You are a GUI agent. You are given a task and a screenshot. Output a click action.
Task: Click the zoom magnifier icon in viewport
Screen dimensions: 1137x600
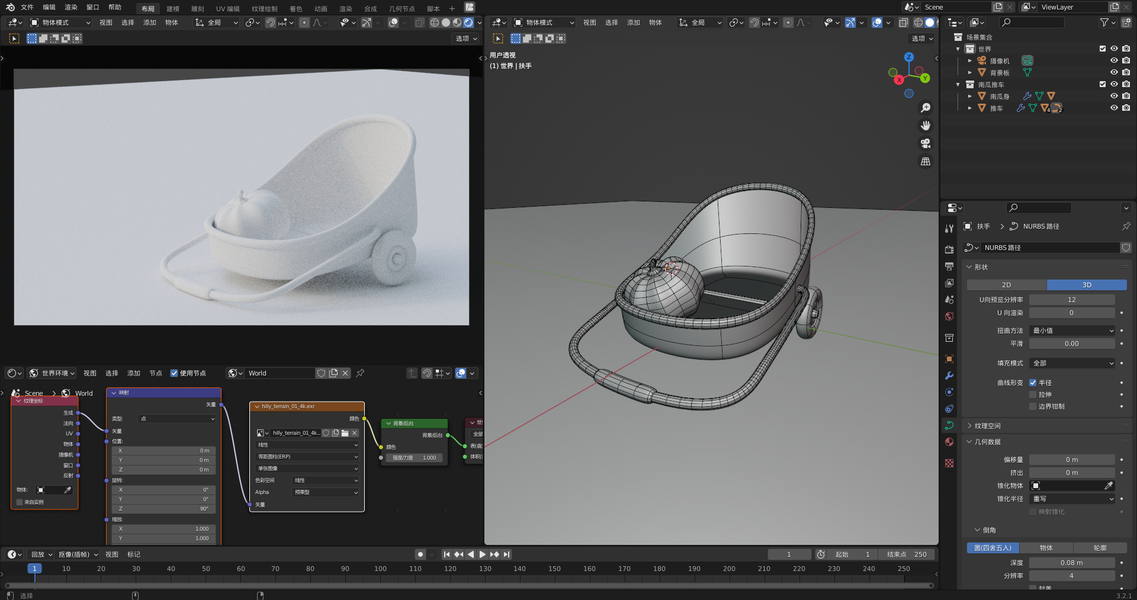coord(926,107)
